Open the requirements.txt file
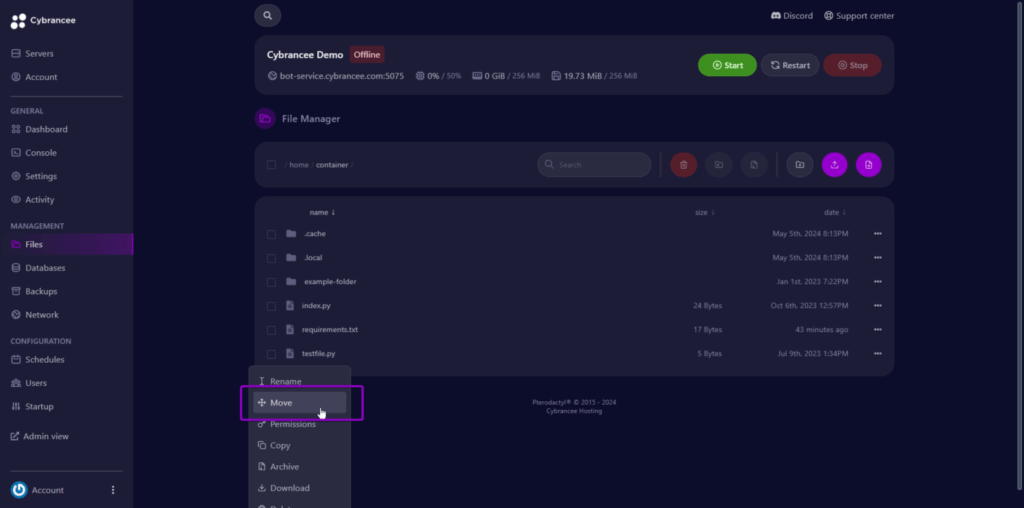The height and width of the screenshot is (508, 1024). [x=330, y=330]
